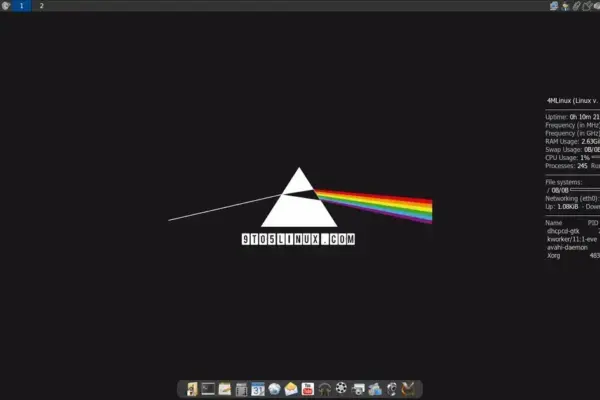
Task: Click the network computer tray icon
Action: tap(554, 6)
